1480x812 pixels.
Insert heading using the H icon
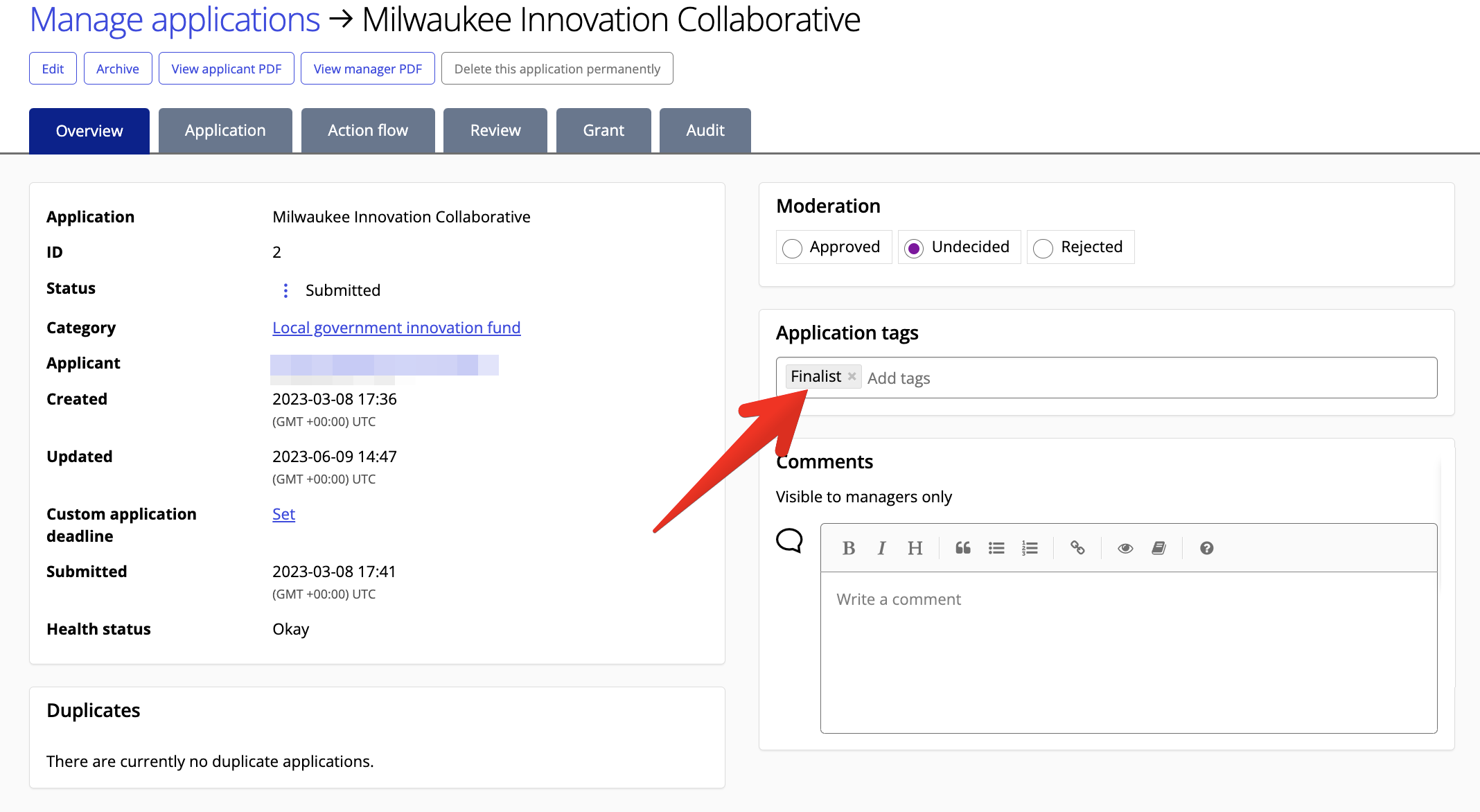(915, 548)
